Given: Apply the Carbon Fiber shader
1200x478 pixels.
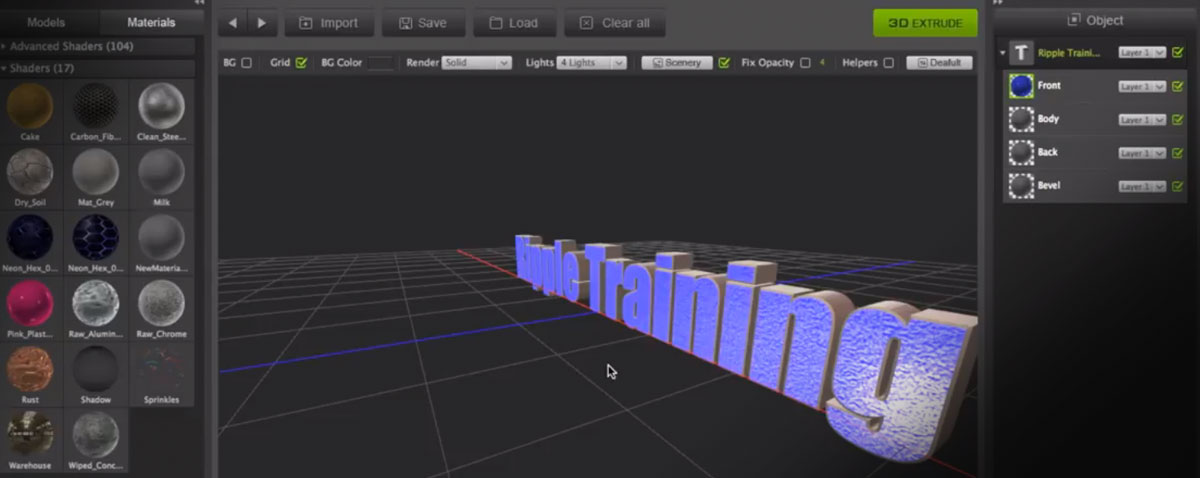Looking at the screenshot, I should (96, 105).
